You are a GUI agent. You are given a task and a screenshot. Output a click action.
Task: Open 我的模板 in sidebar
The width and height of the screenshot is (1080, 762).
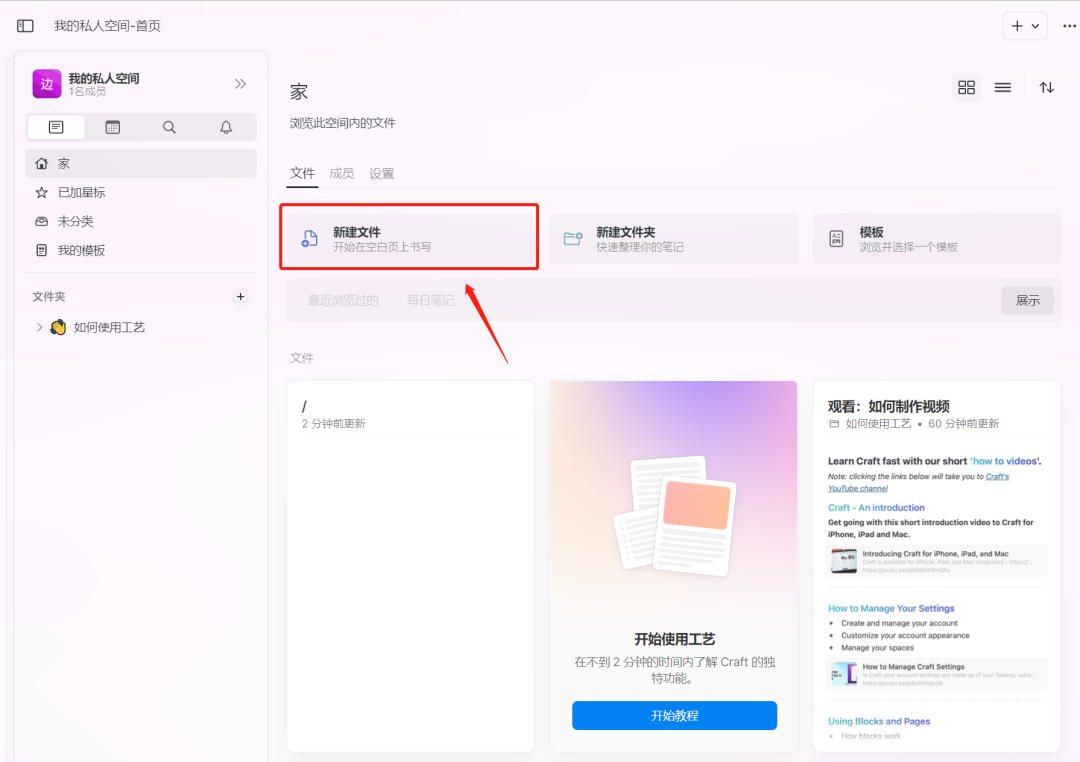141,250
